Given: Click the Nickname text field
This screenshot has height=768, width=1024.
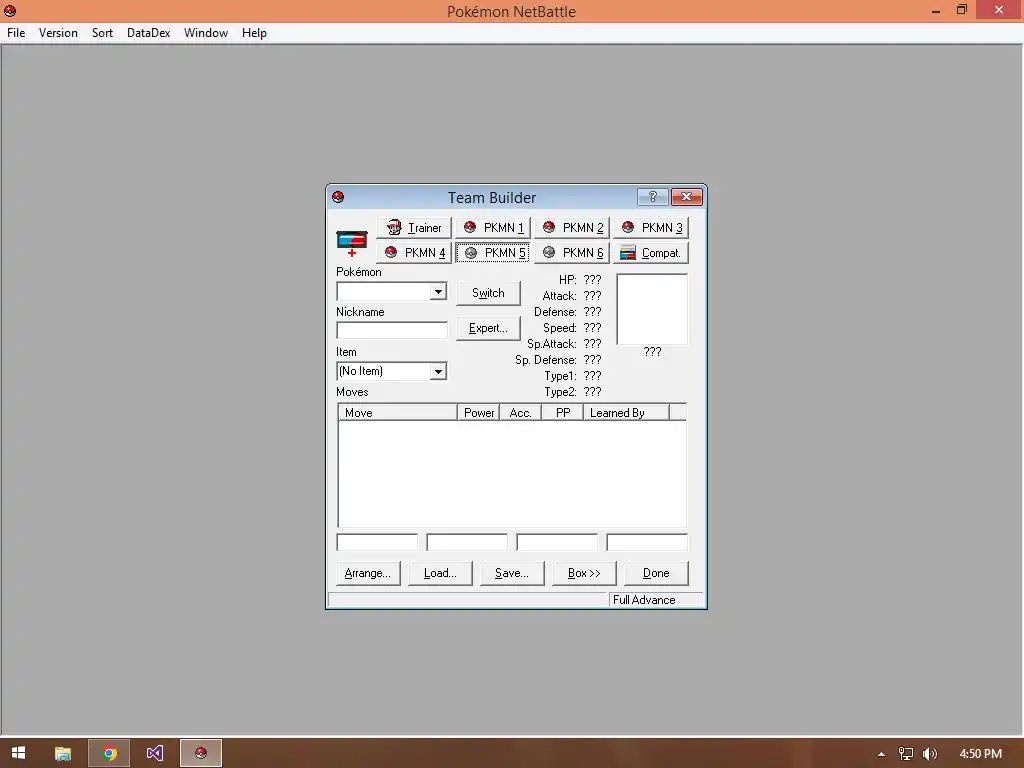Looking at the screenshot, I should pyautogui.click(x=392, y=330).
